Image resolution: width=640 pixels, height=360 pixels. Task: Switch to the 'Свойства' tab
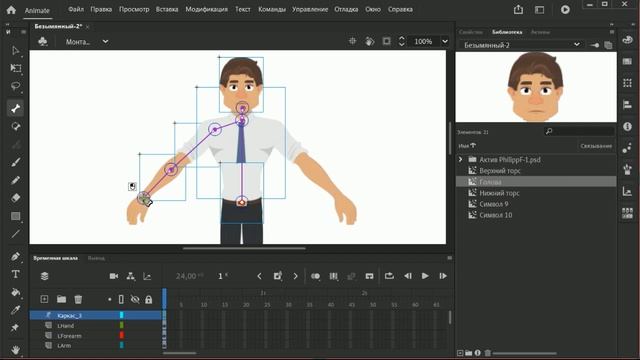pos(471,32)
